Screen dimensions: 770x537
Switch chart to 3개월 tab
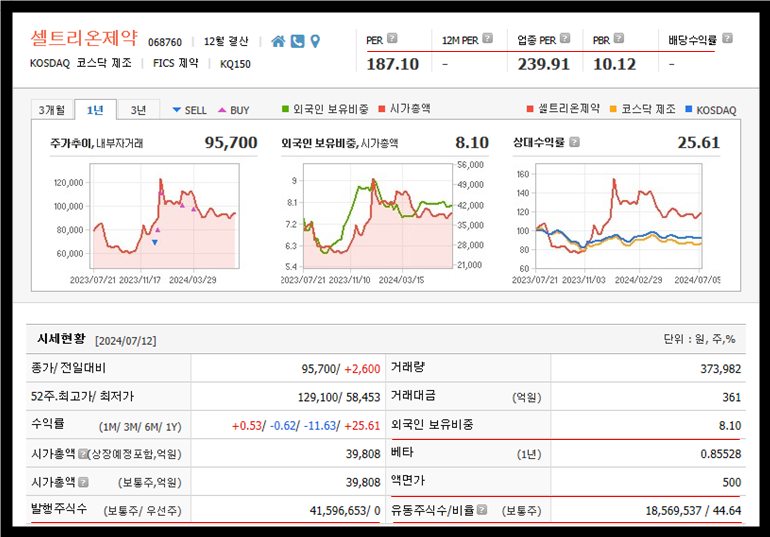click(x=52, y=109)
